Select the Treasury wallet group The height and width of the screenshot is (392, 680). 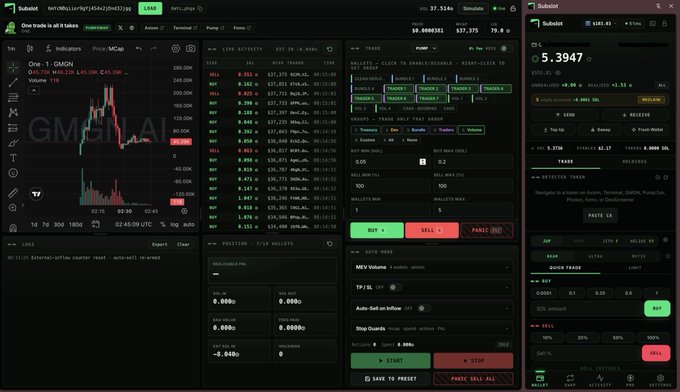[x=366, y=130]
